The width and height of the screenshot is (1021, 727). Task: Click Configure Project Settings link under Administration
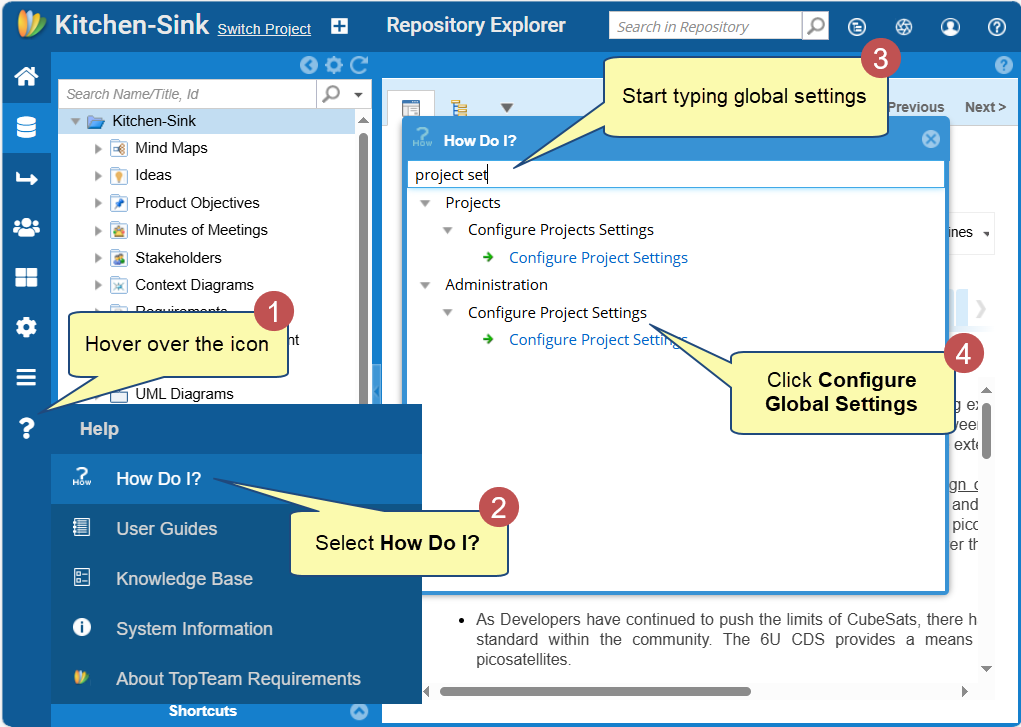[598, 339]
